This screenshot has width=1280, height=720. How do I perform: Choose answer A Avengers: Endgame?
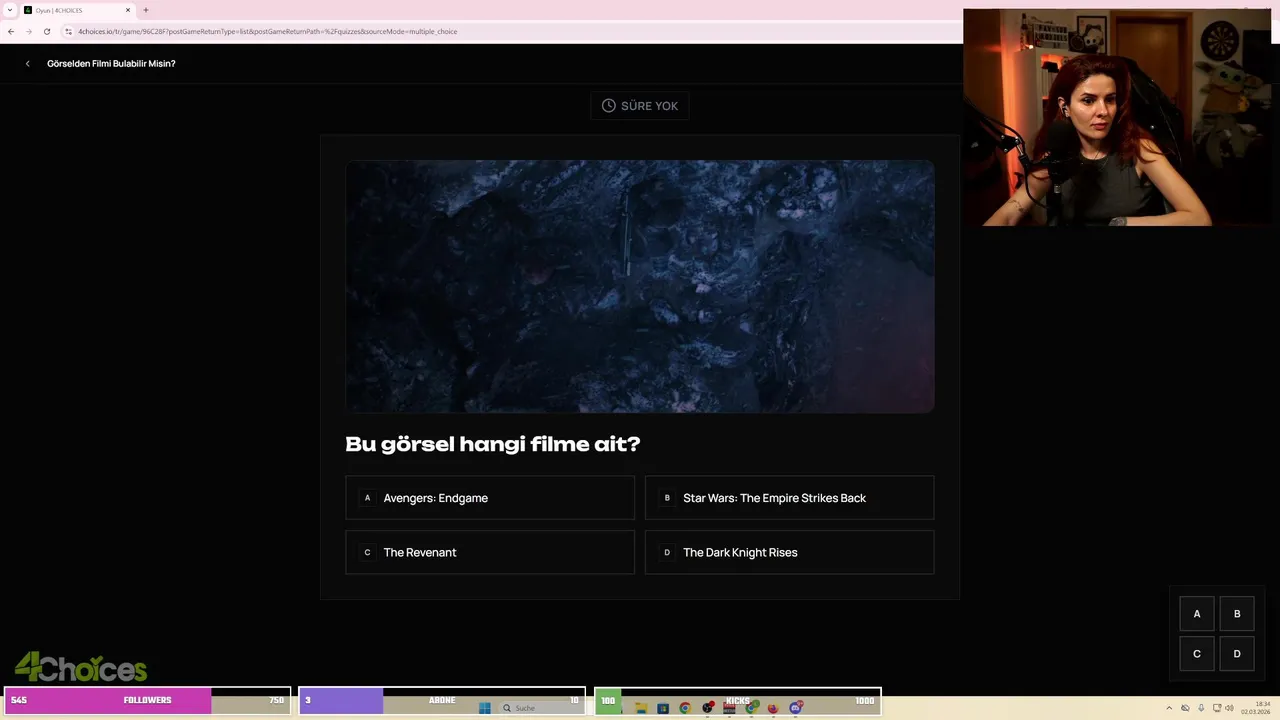click(490, 498)
